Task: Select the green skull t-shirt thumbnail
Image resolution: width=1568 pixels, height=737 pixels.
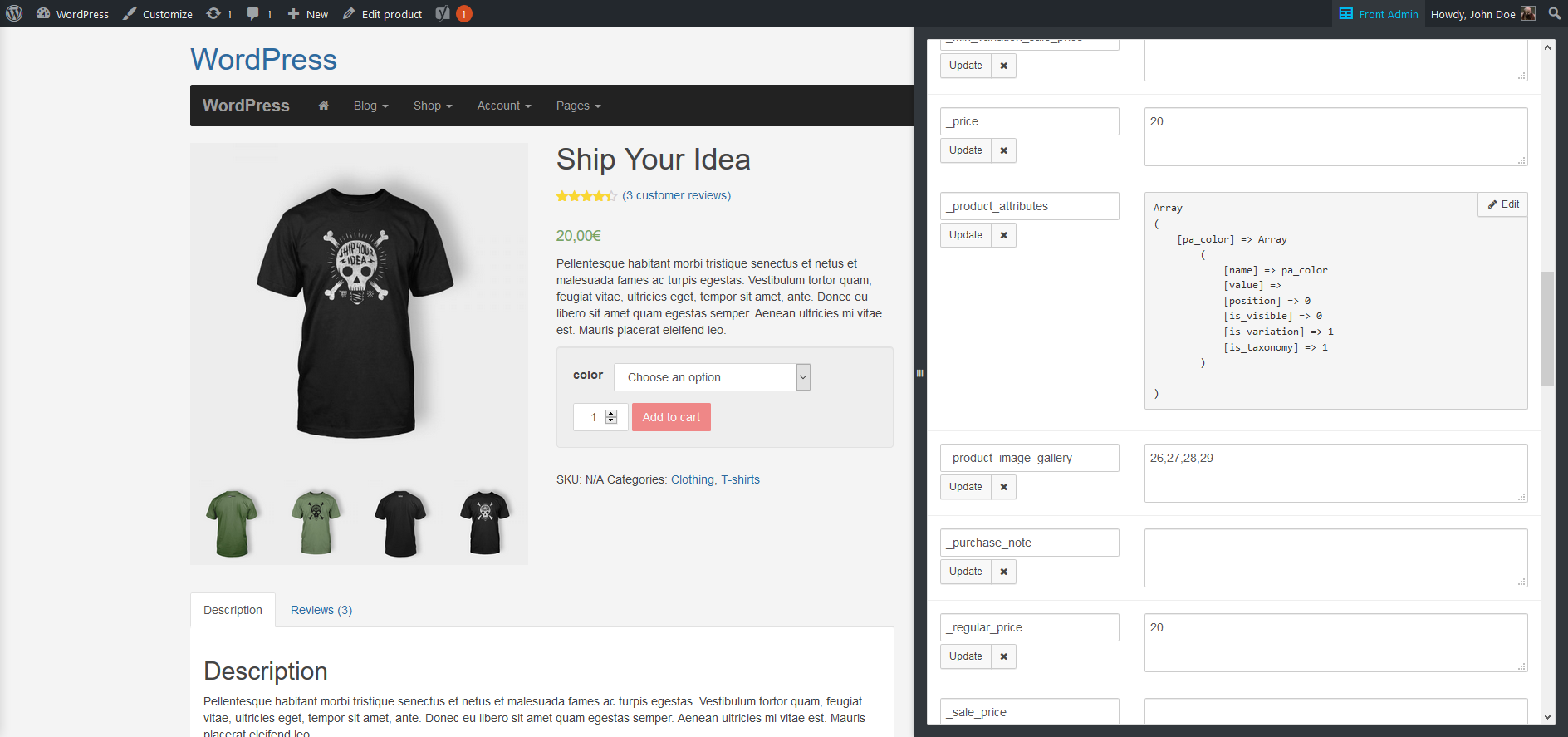Action: tap(316, 523)
